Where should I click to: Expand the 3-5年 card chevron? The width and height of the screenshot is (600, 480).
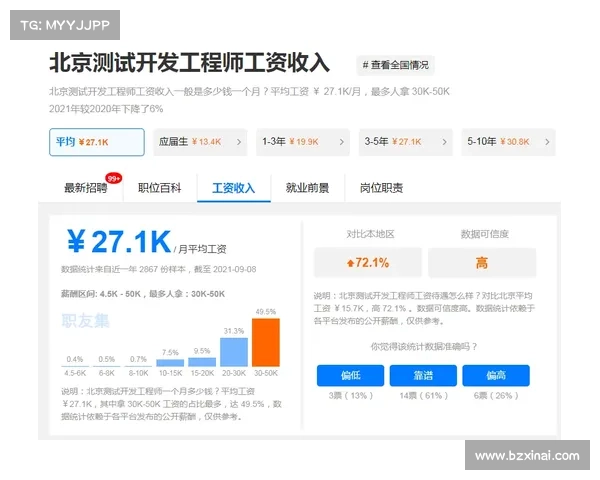pyautogui.click(x=445, y=142)
